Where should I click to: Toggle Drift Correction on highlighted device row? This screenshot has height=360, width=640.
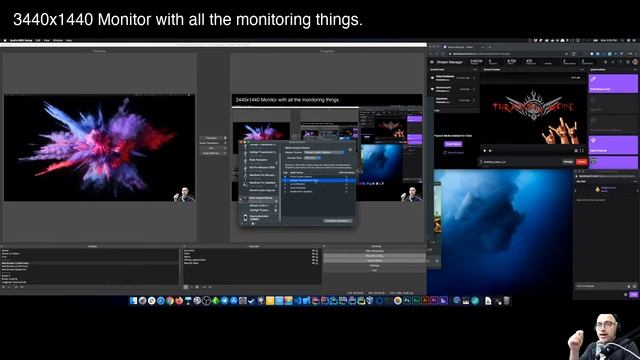coord(347,180)
